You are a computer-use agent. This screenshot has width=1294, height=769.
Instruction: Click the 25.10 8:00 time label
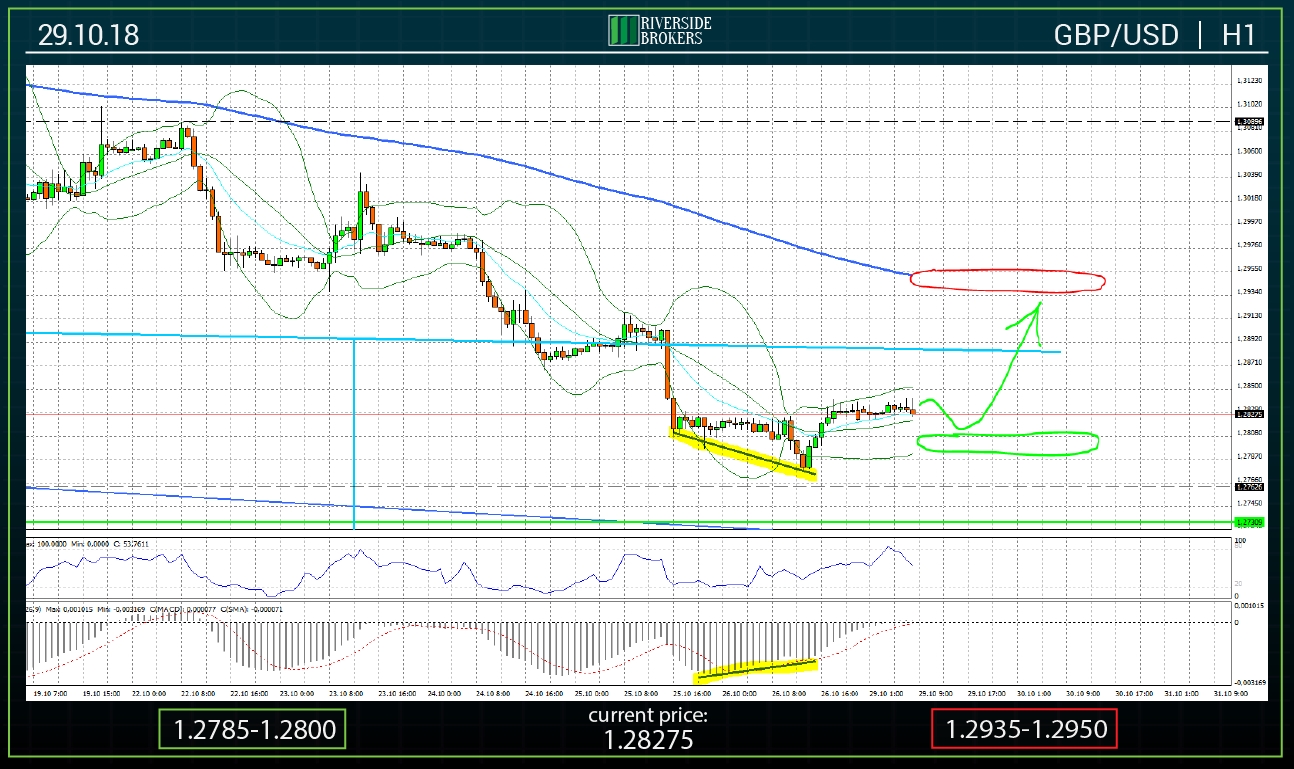[641, 692]
